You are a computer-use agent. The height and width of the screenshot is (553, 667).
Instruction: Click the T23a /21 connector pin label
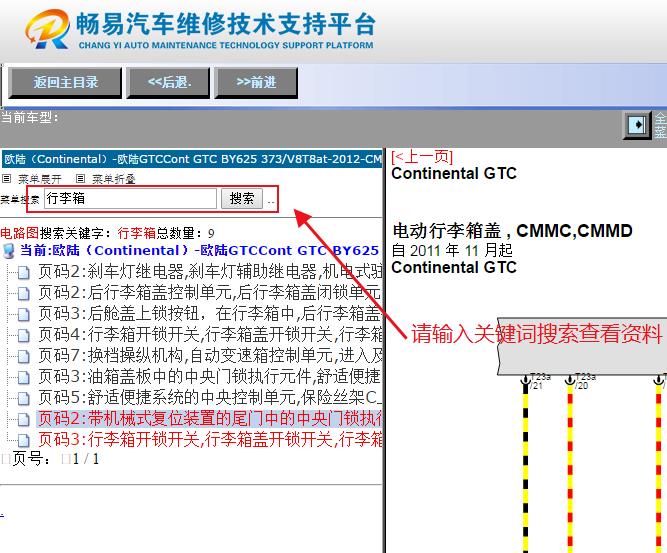[540, 381]
